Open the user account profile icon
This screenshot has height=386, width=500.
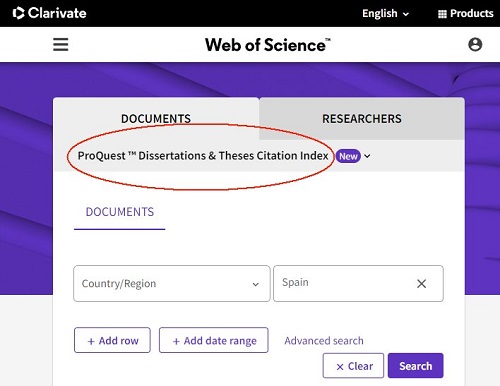(475, 44)
